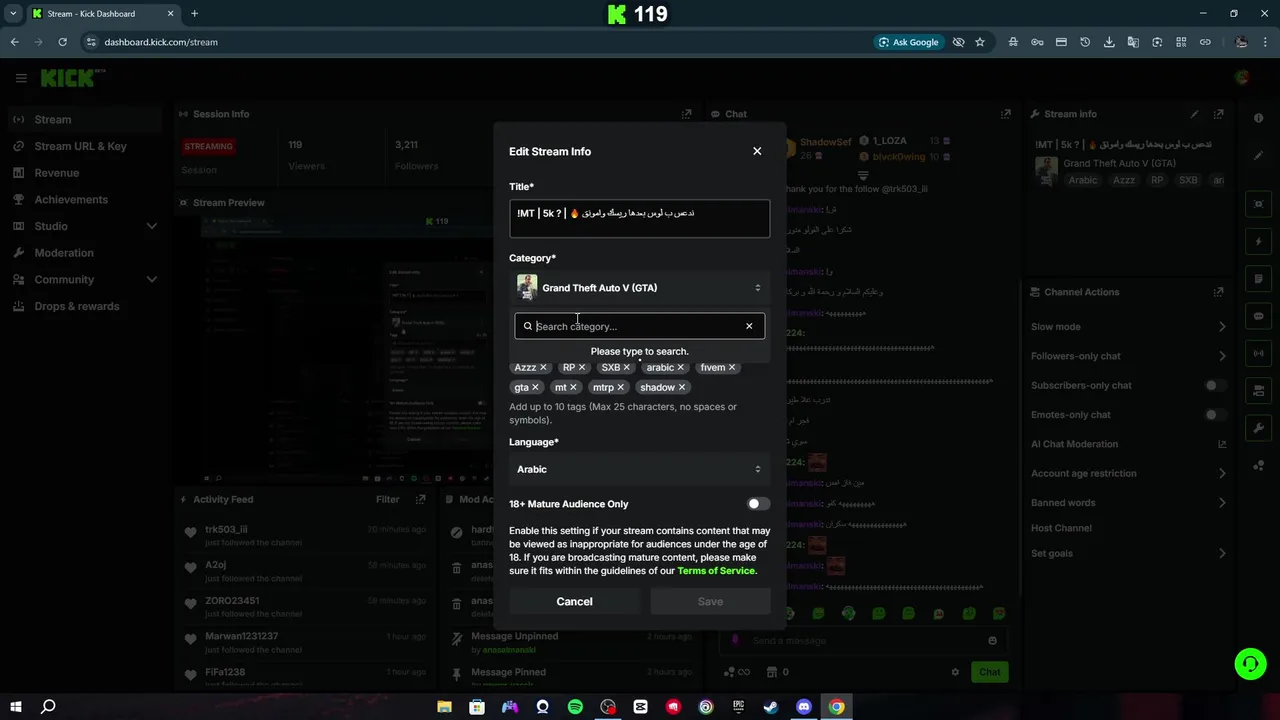1280x720 pixels.
Task: Remove the shadow tag
Action: (x=682, y=388)
